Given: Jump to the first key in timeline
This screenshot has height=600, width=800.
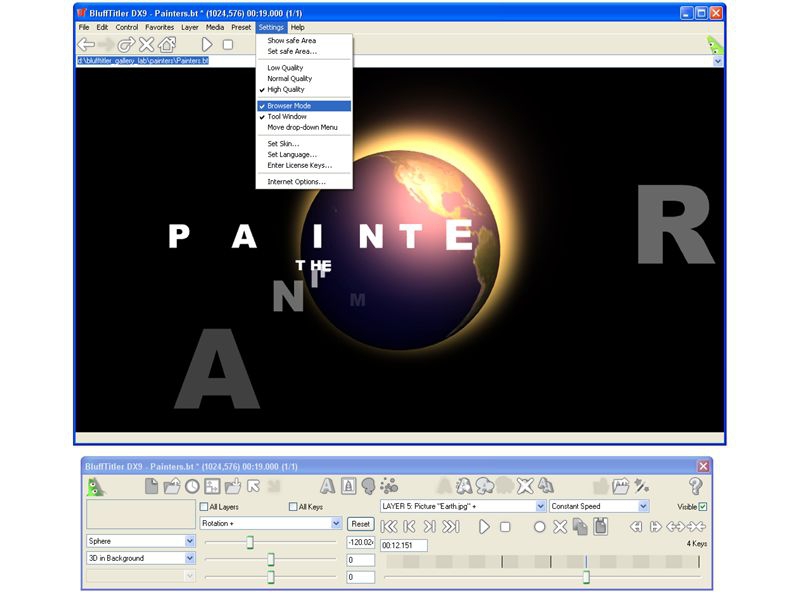Looking at the screenshot, I should (389, 526).
